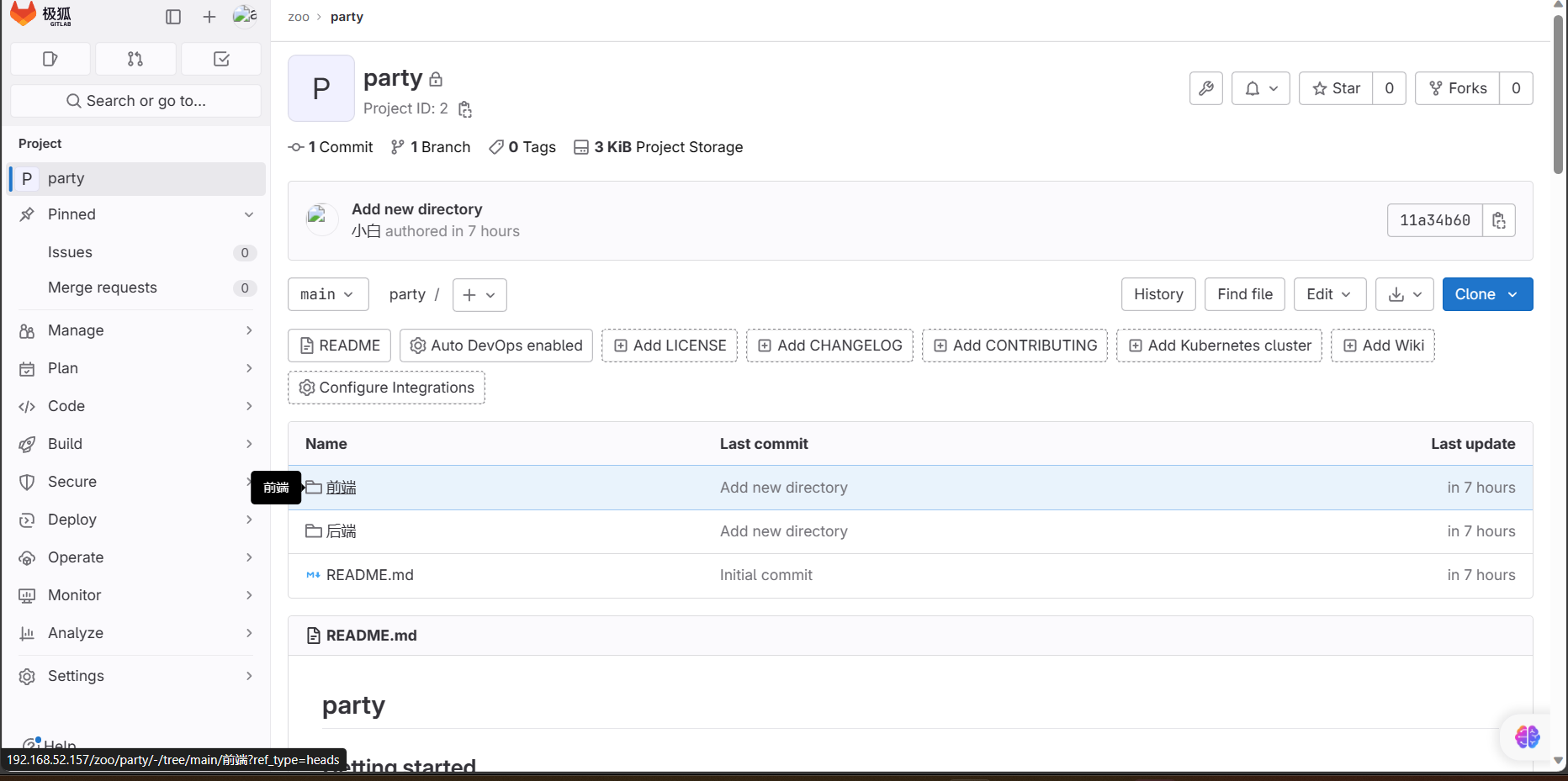The image size is (1568, 781).
Task: Open the notification bell settings
Action: coord(1259,88)
